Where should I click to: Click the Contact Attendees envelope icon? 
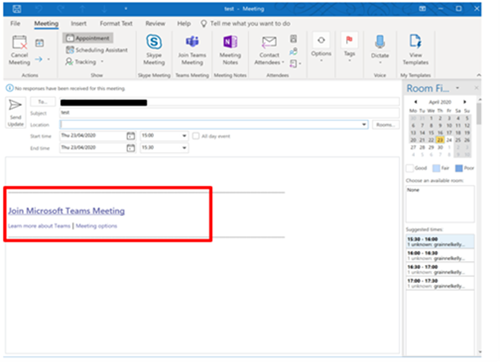coord(269,42)
